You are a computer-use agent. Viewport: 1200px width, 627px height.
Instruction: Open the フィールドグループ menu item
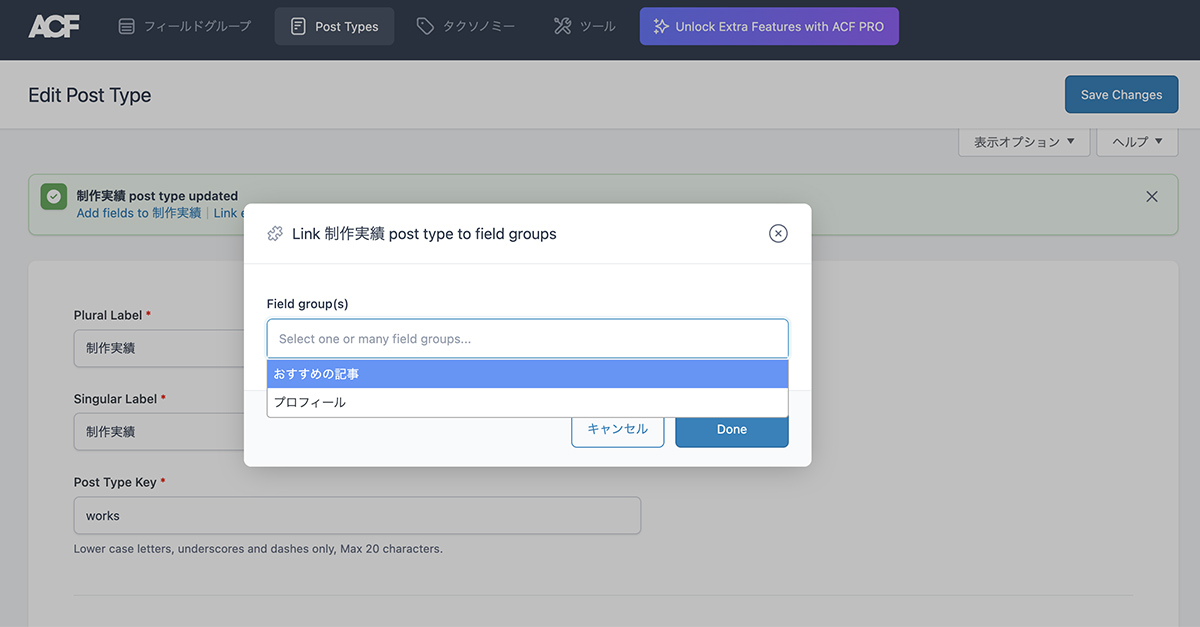pos(185,27)
